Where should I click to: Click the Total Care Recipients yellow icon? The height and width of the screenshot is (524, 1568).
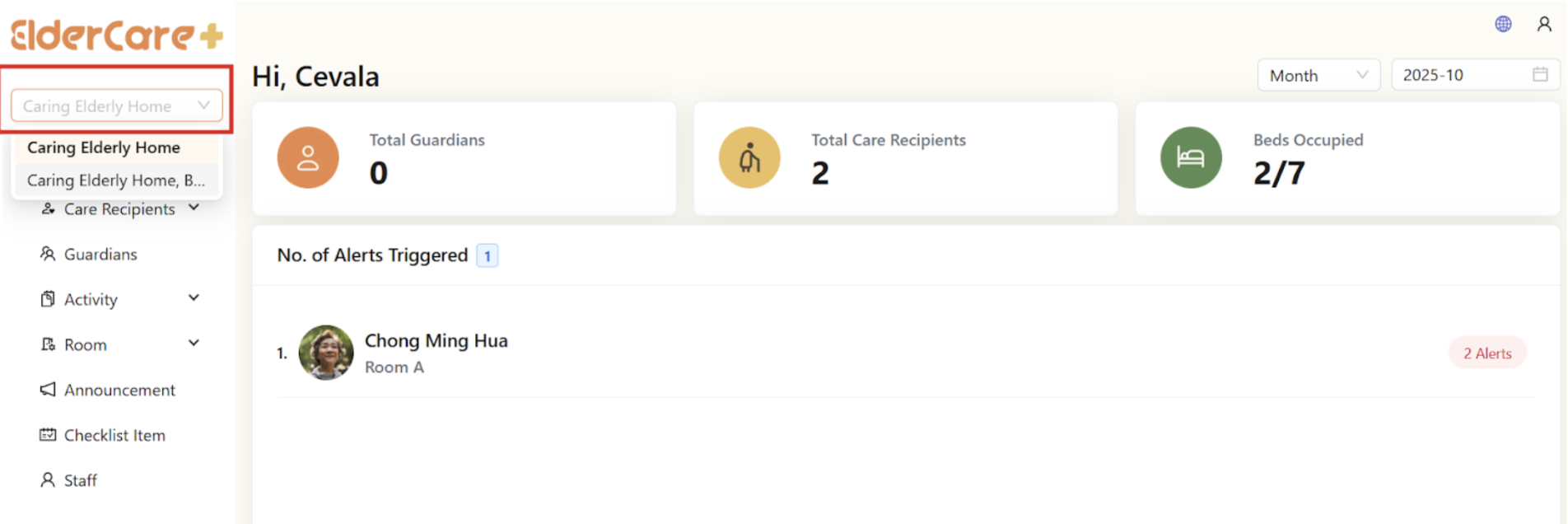click(749, 157)
